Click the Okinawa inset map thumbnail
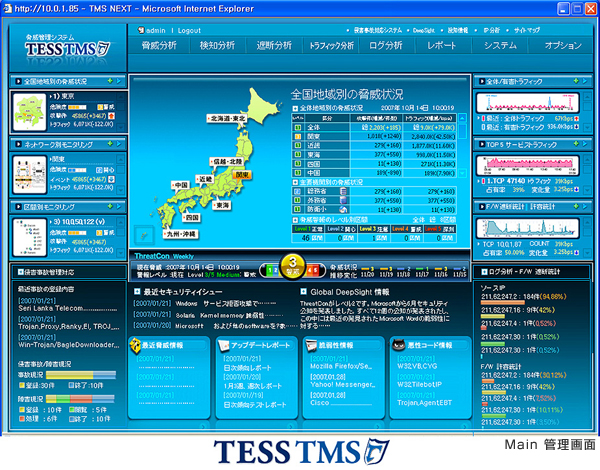600x470 pixels. click(x=144, y=235)
